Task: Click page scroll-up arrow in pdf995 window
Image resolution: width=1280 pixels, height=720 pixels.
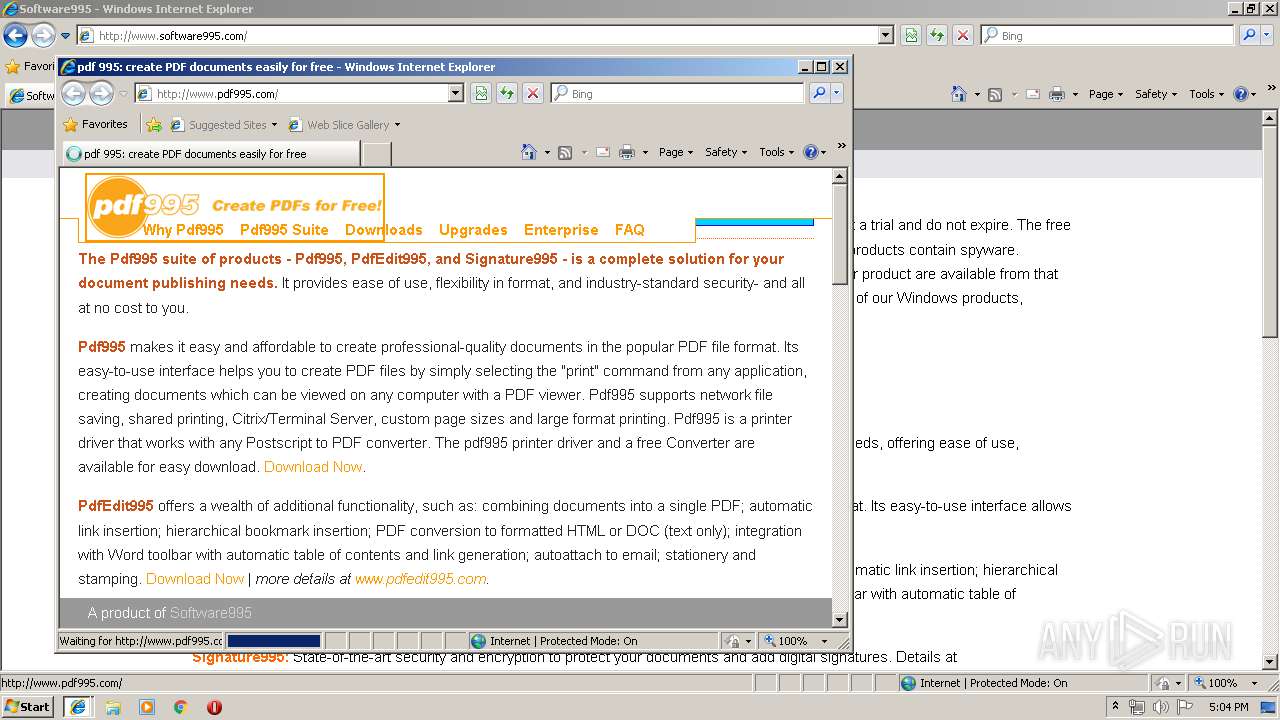Action: [x=840, y=176]
